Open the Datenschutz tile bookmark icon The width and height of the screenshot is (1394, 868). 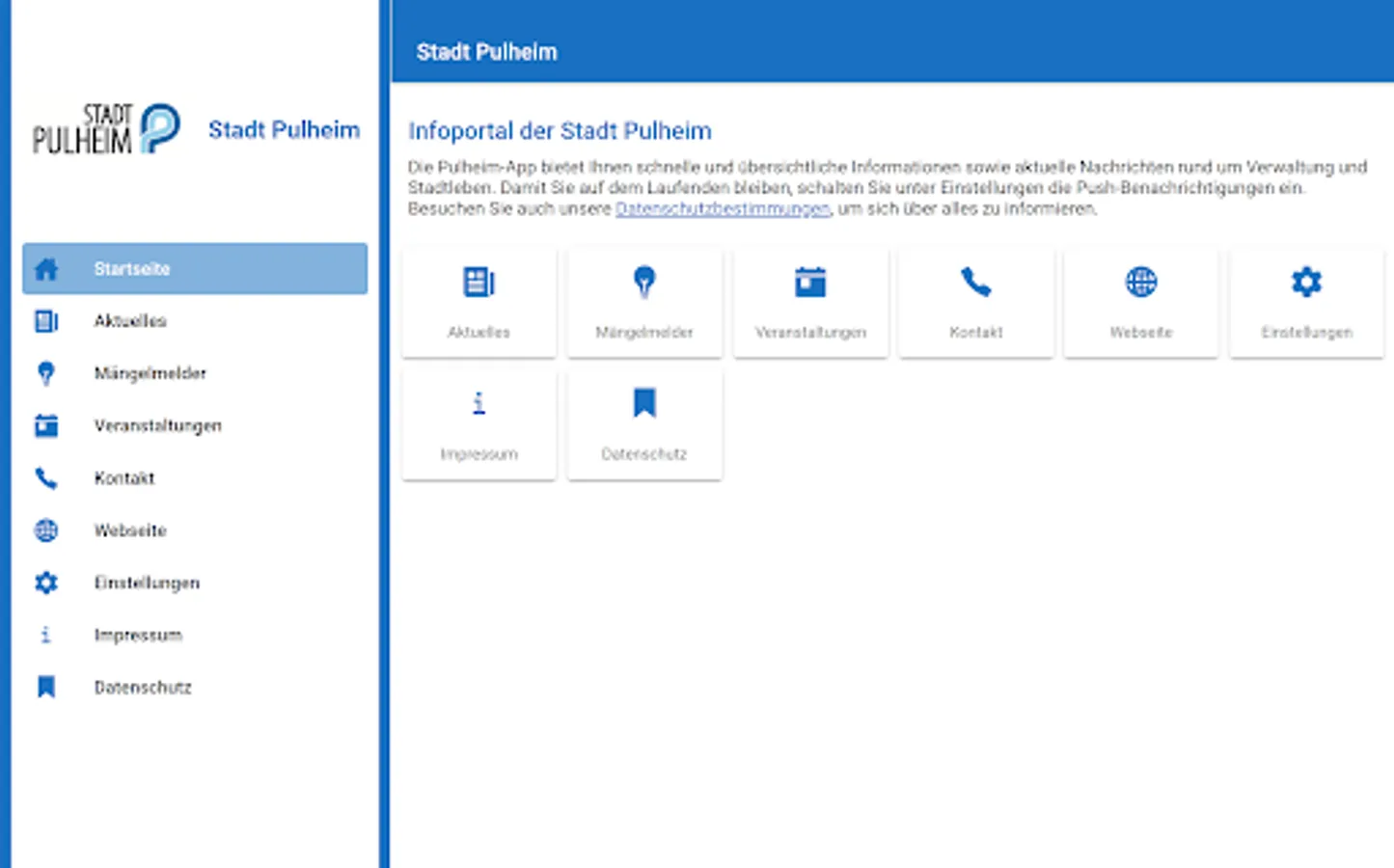pyautogui.click(x=644, y=403)
